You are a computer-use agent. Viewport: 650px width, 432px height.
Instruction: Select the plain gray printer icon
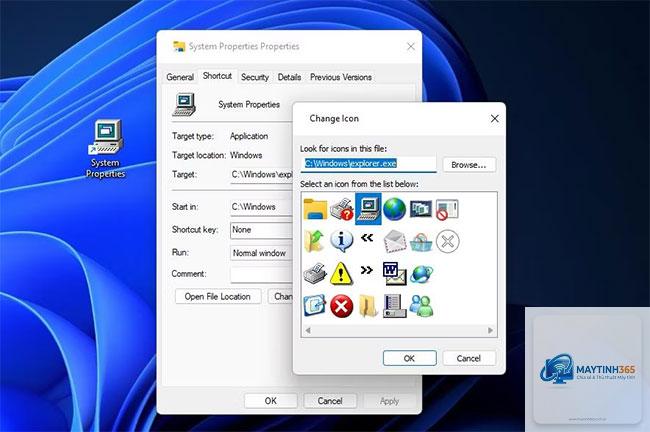[315, 274]
